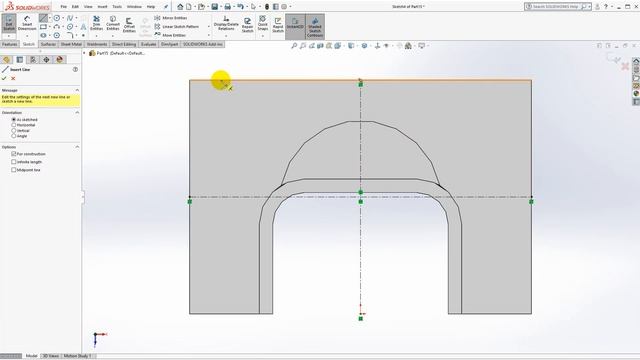Expand the Part tree node arrow
640x360 pixels.
pos(85,53)
